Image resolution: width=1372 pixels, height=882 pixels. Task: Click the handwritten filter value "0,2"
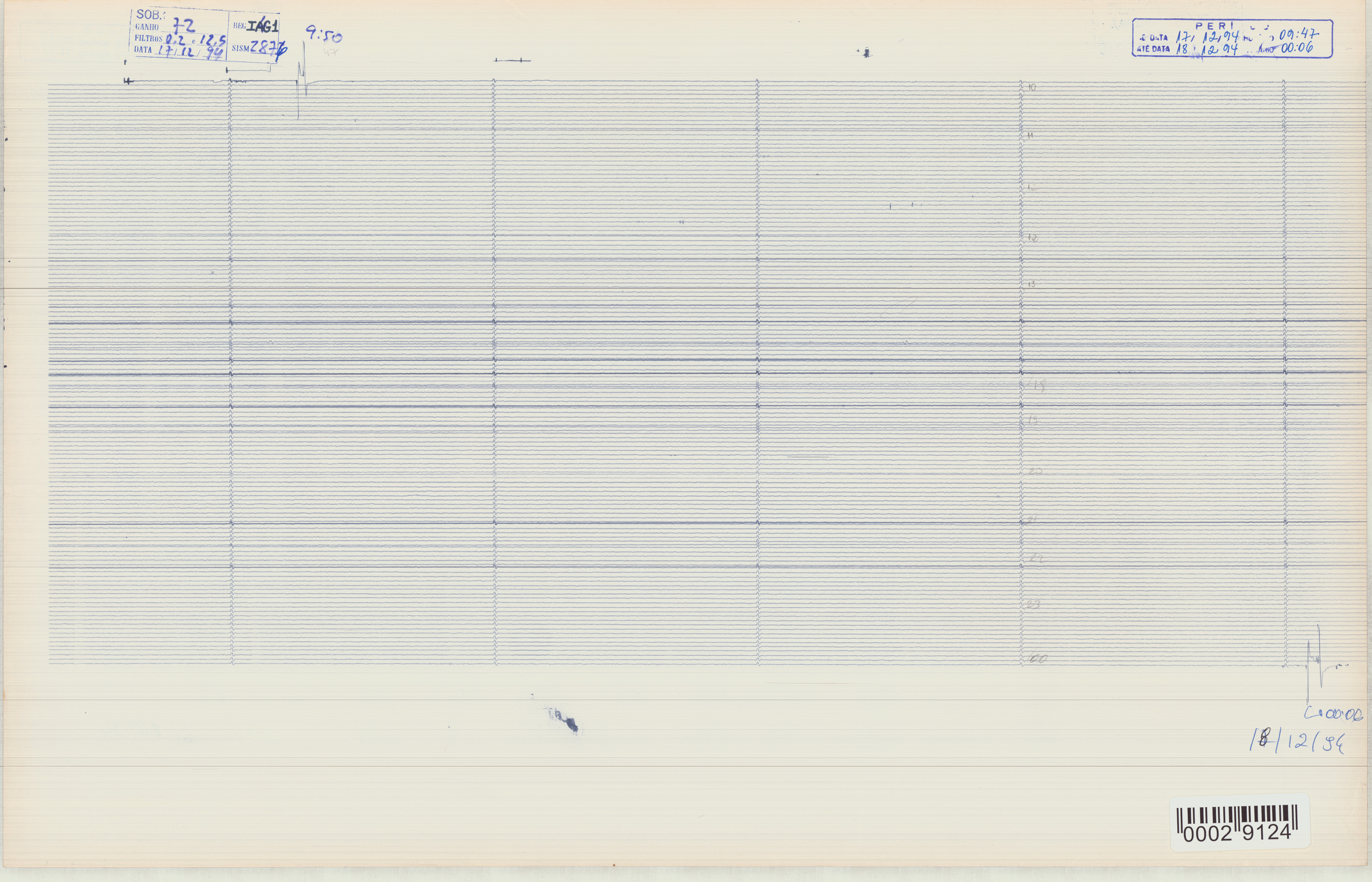coord(175,40)
